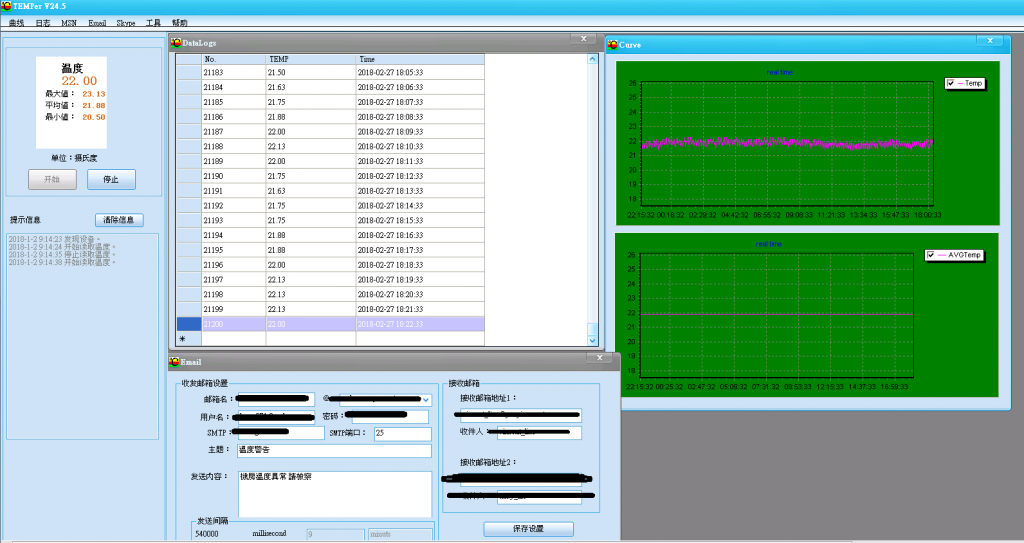Click the Time column header
Image resolution: width=1024 pixels, height=543 pixels.
[x=421, y=59]
